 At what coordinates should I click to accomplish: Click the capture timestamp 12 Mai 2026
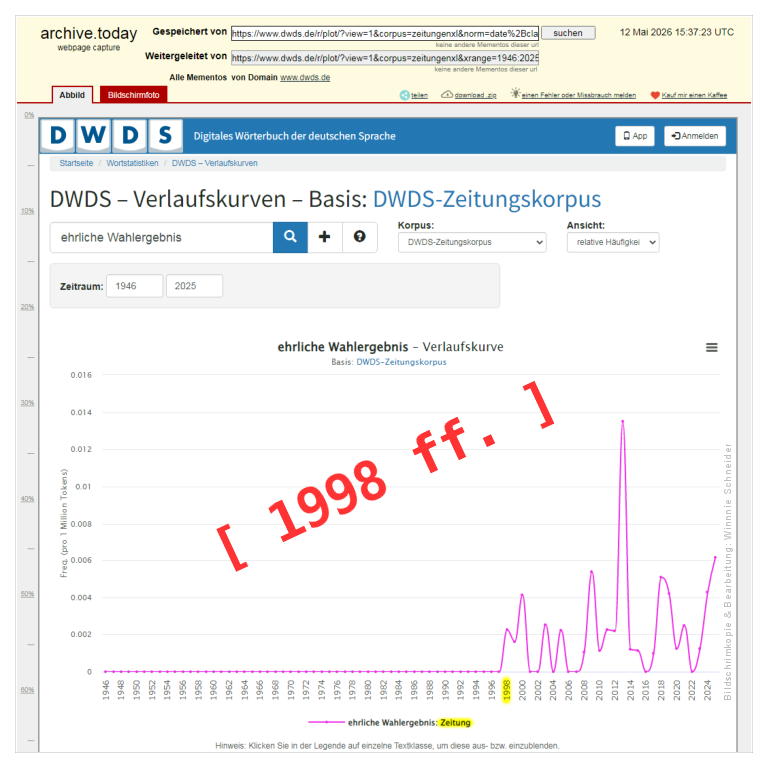point(676,32)
